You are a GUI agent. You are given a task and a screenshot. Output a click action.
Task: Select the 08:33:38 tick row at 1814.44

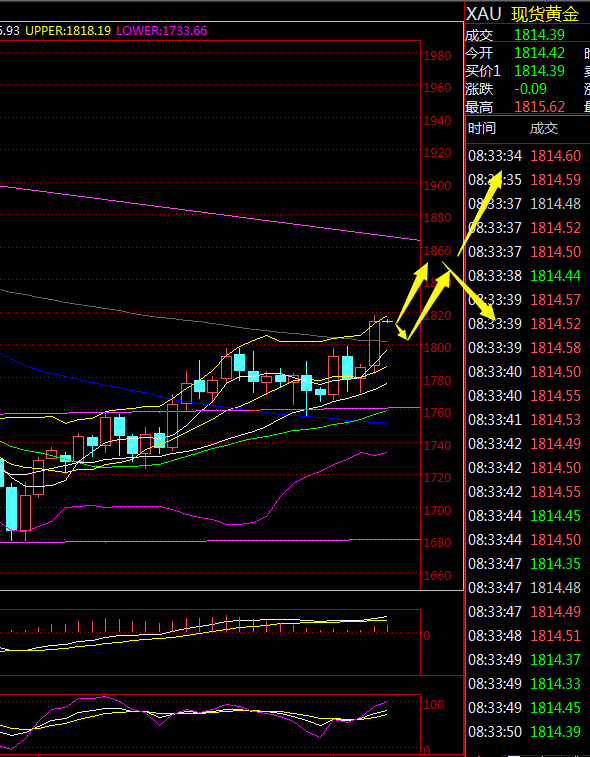coord(525,276)
